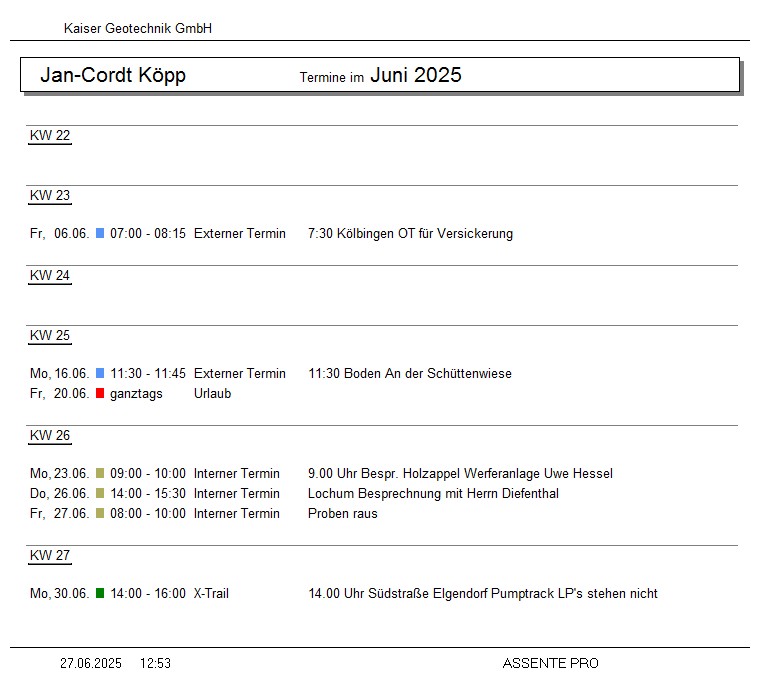Jump to the KW 25 heading
Image resolution: width=780 pixels, height=687 pixels.
pos(50,336)
